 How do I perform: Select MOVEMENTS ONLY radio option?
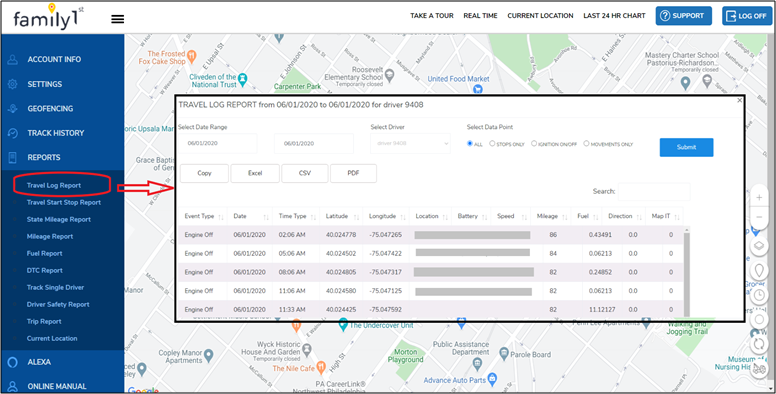[x=586, y=144]
